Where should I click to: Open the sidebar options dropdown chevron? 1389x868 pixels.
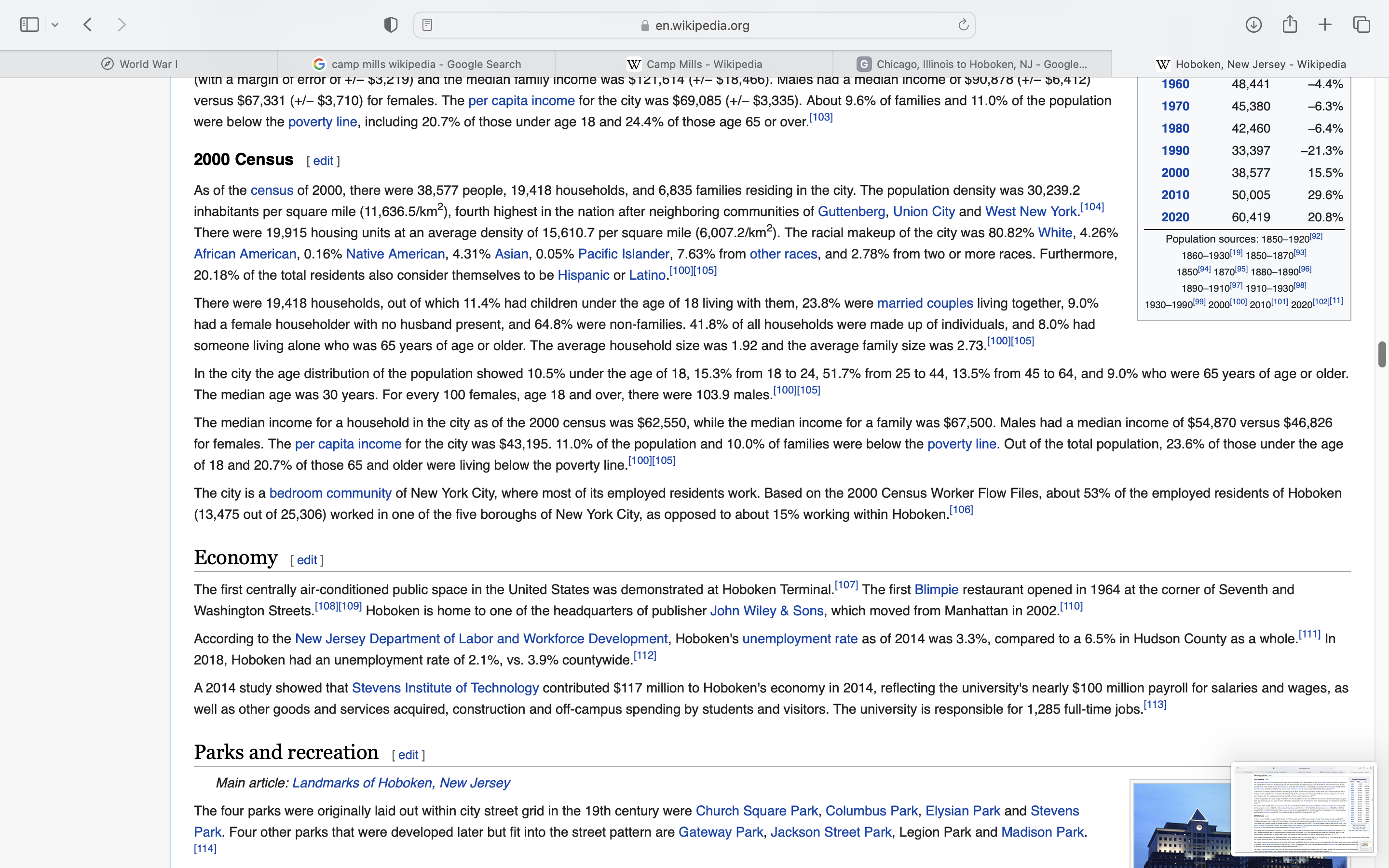coord(55,25)
